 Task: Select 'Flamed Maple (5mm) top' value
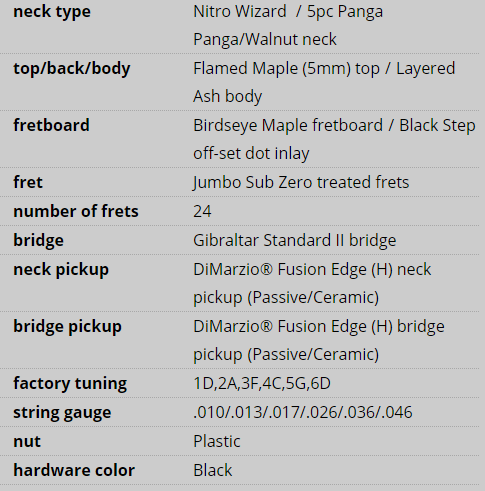coord(286,69)
